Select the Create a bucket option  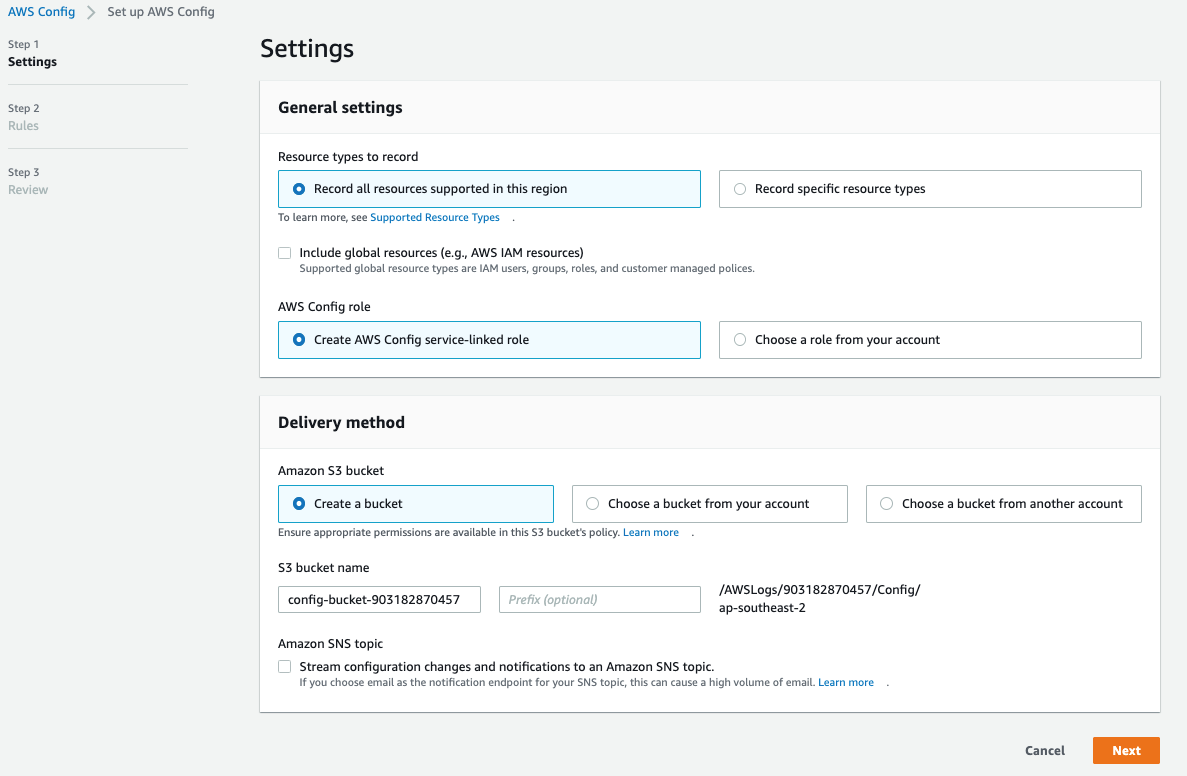299,504
